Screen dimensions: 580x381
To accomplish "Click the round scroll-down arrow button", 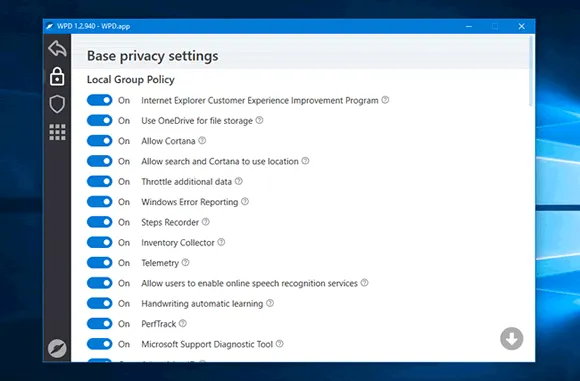I will [512, 338].
